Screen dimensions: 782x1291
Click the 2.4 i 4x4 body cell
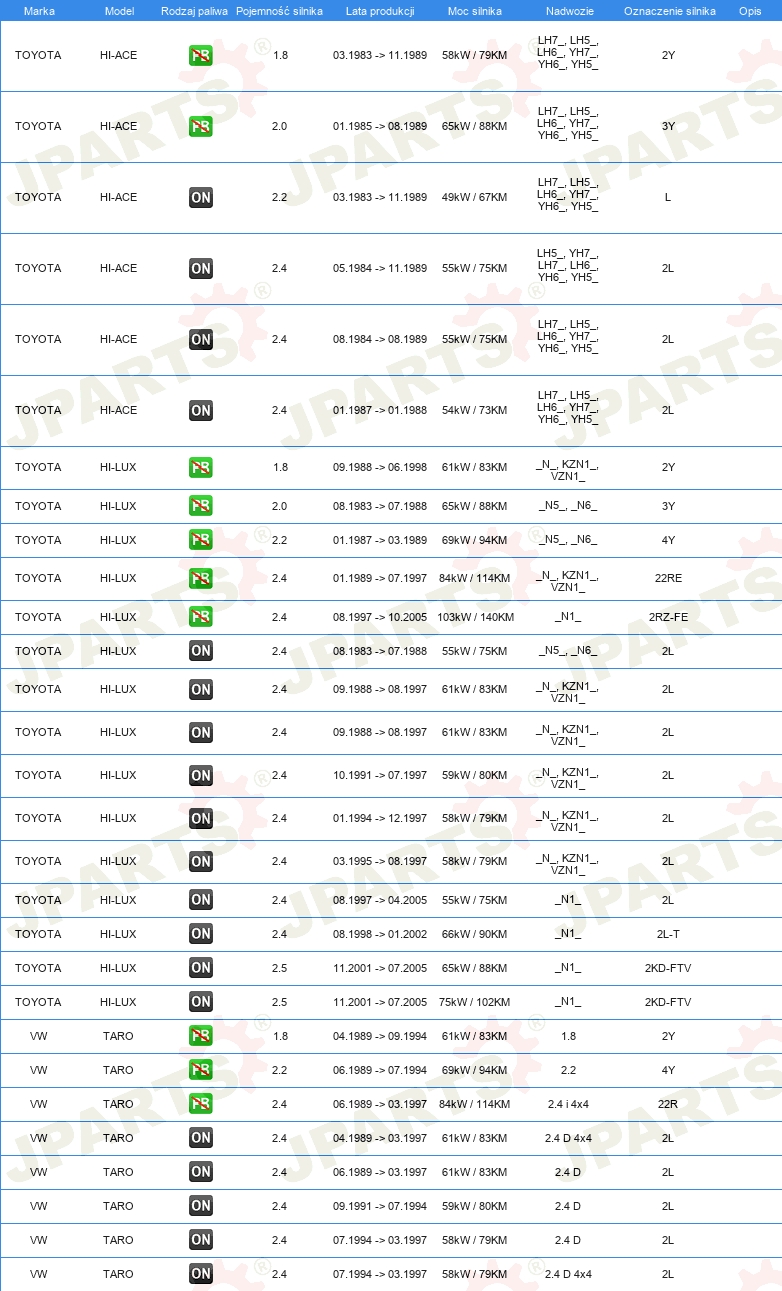(x=568, y=1104)
